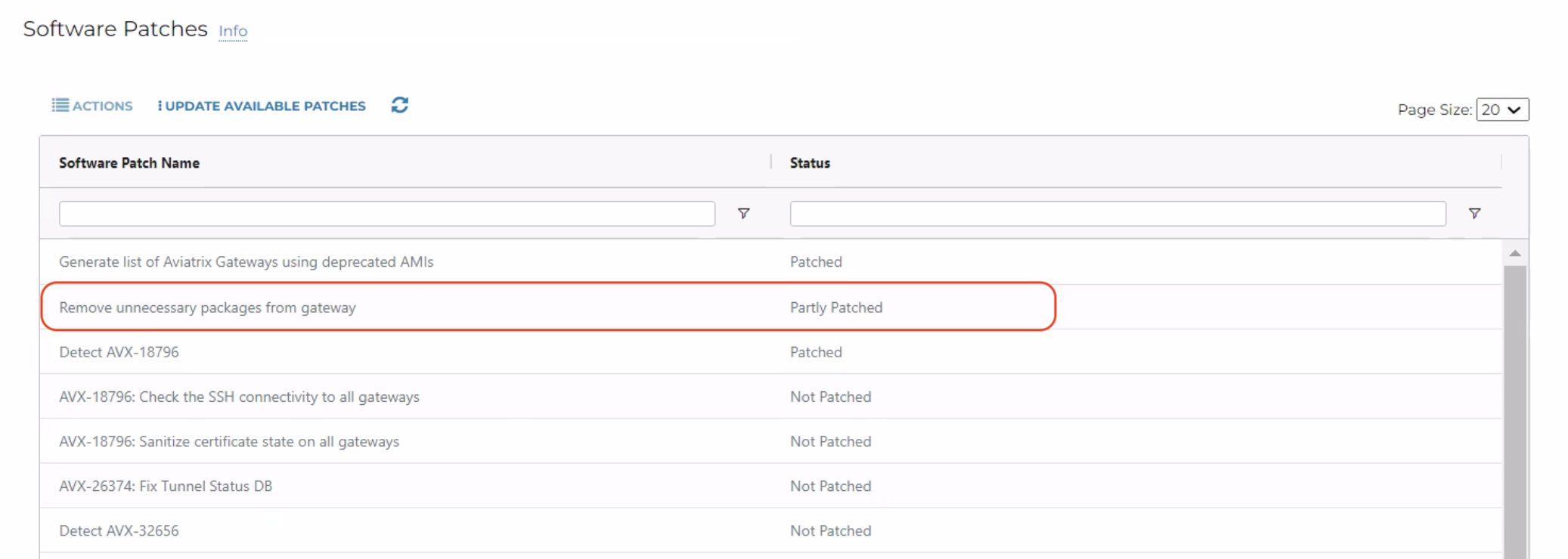The image size is (1568, 559).
Task: Open the Actions list menu
Action: click(x=92, y=106)
